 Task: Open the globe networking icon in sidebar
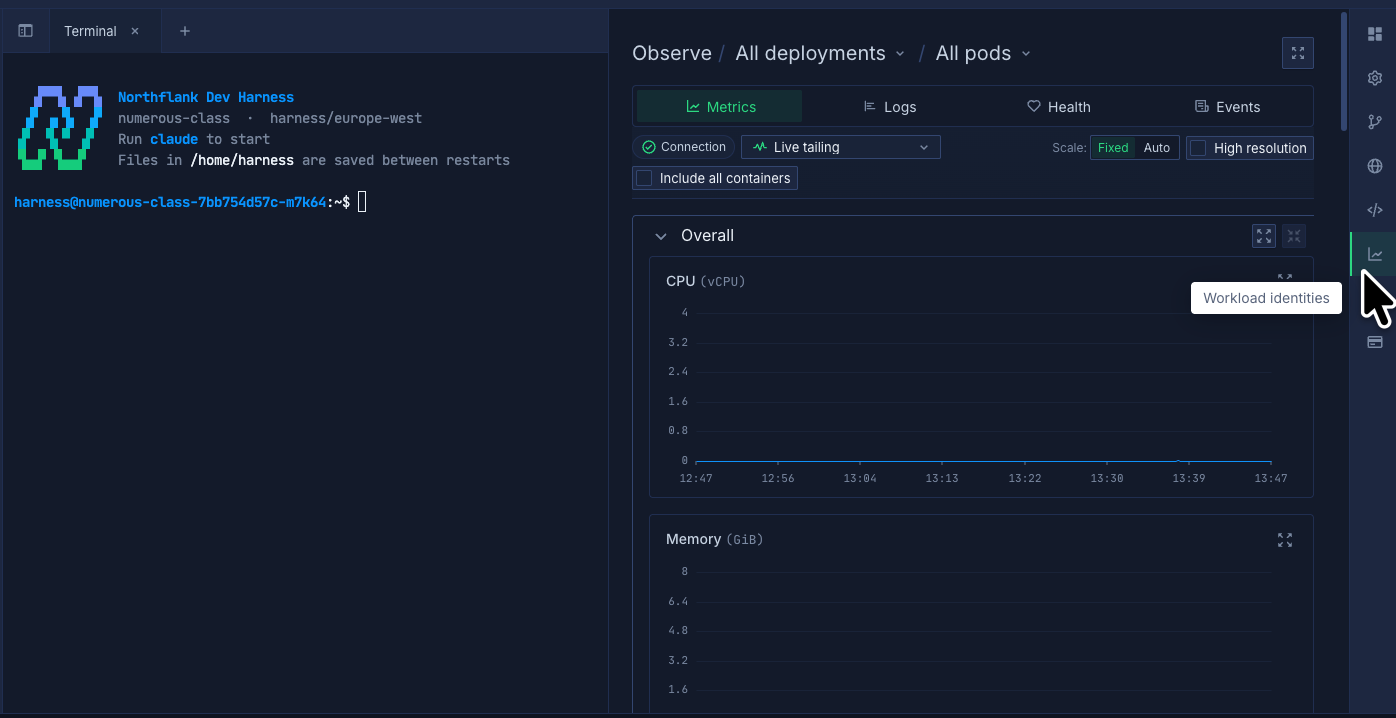[1375, 166]
